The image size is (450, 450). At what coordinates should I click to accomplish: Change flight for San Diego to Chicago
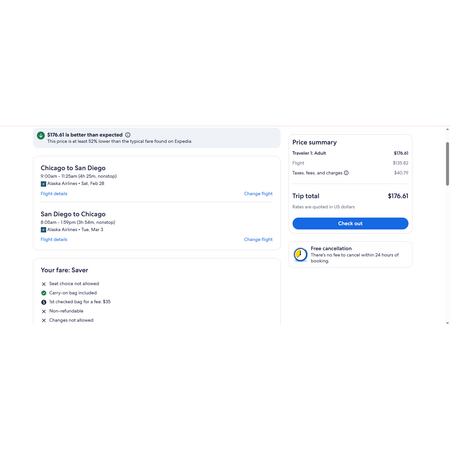[x=258, y=239]
